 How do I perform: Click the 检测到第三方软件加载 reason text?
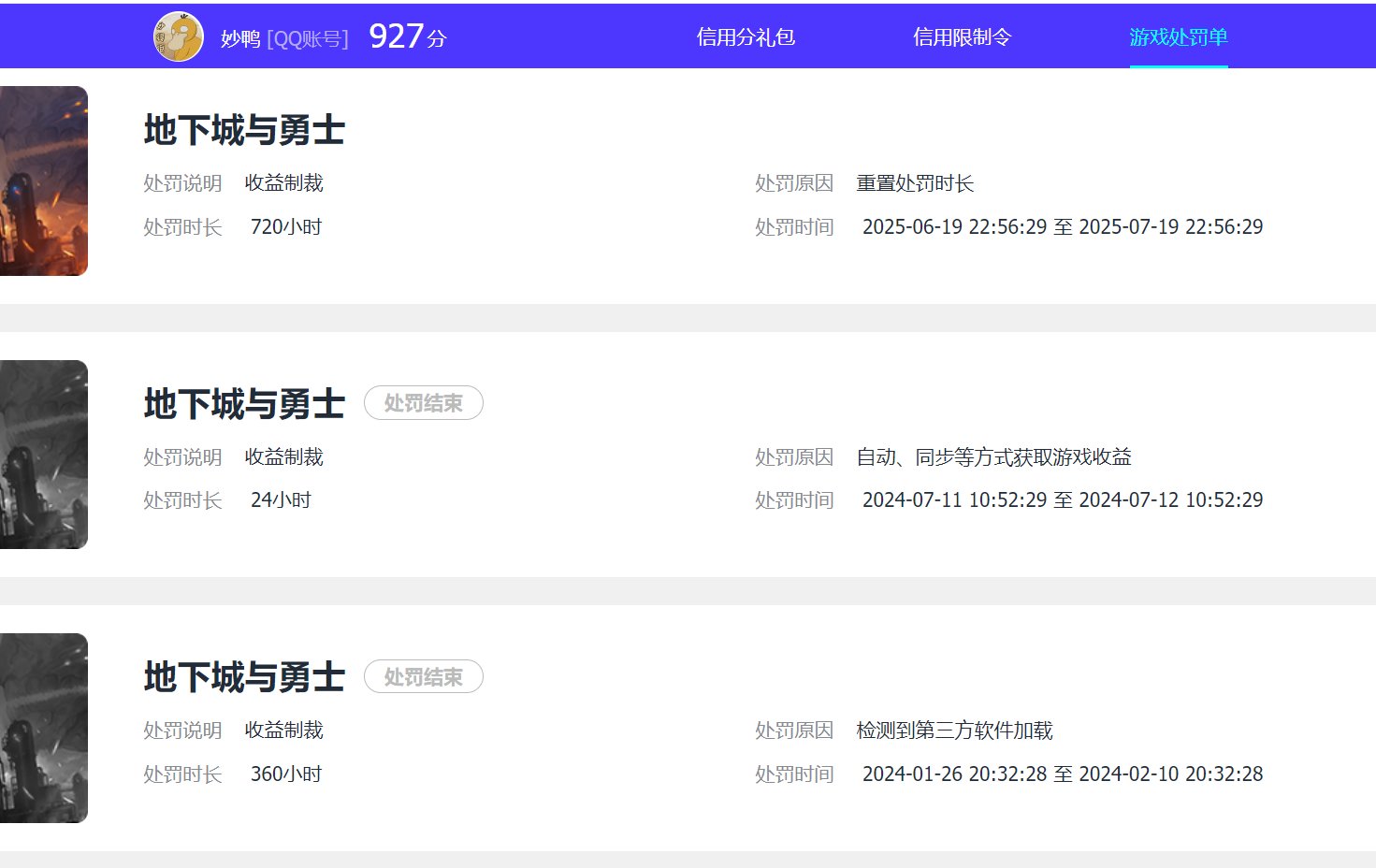954,731
